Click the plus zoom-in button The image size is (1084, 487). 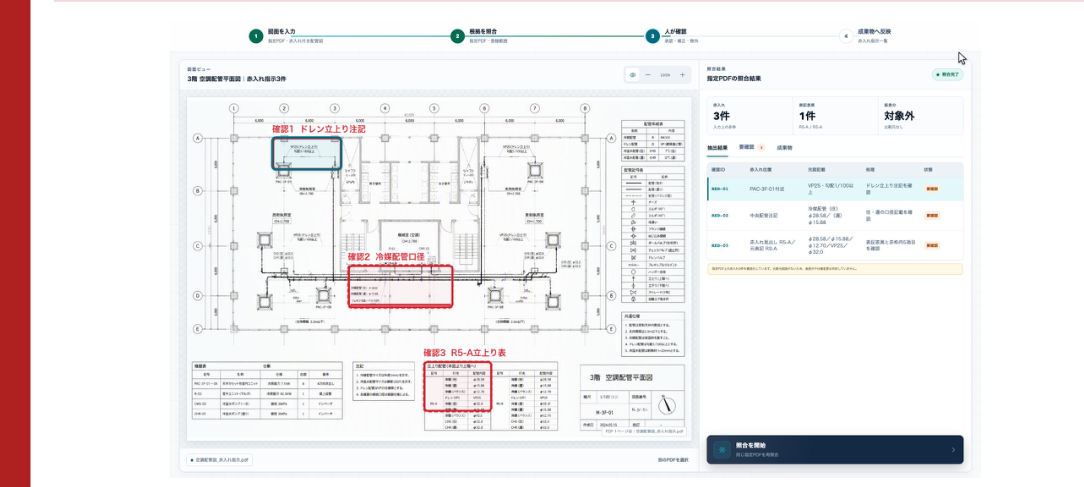pos(682,75)
